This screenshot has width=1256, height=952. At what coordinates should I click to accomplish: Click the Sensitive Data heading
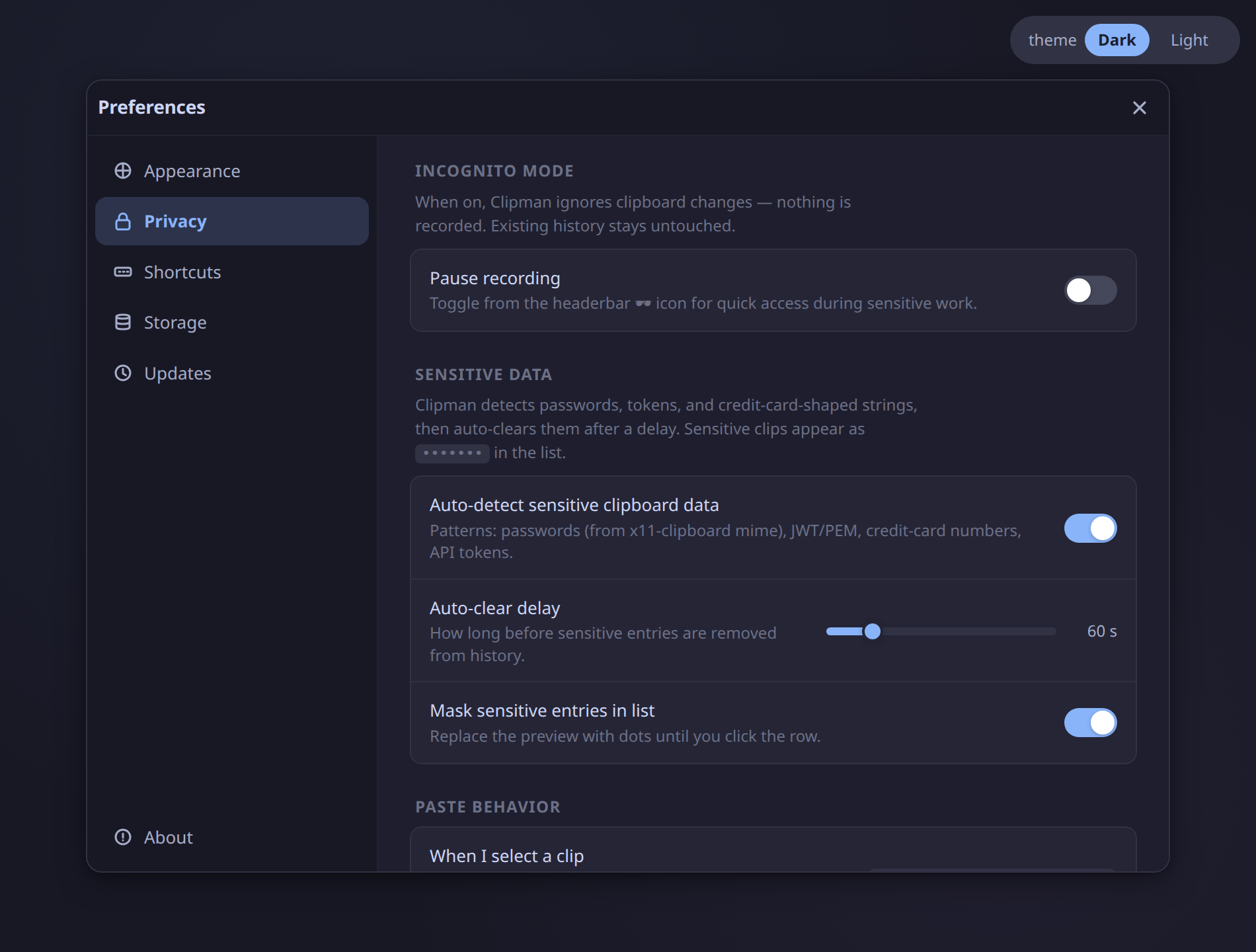483,375
